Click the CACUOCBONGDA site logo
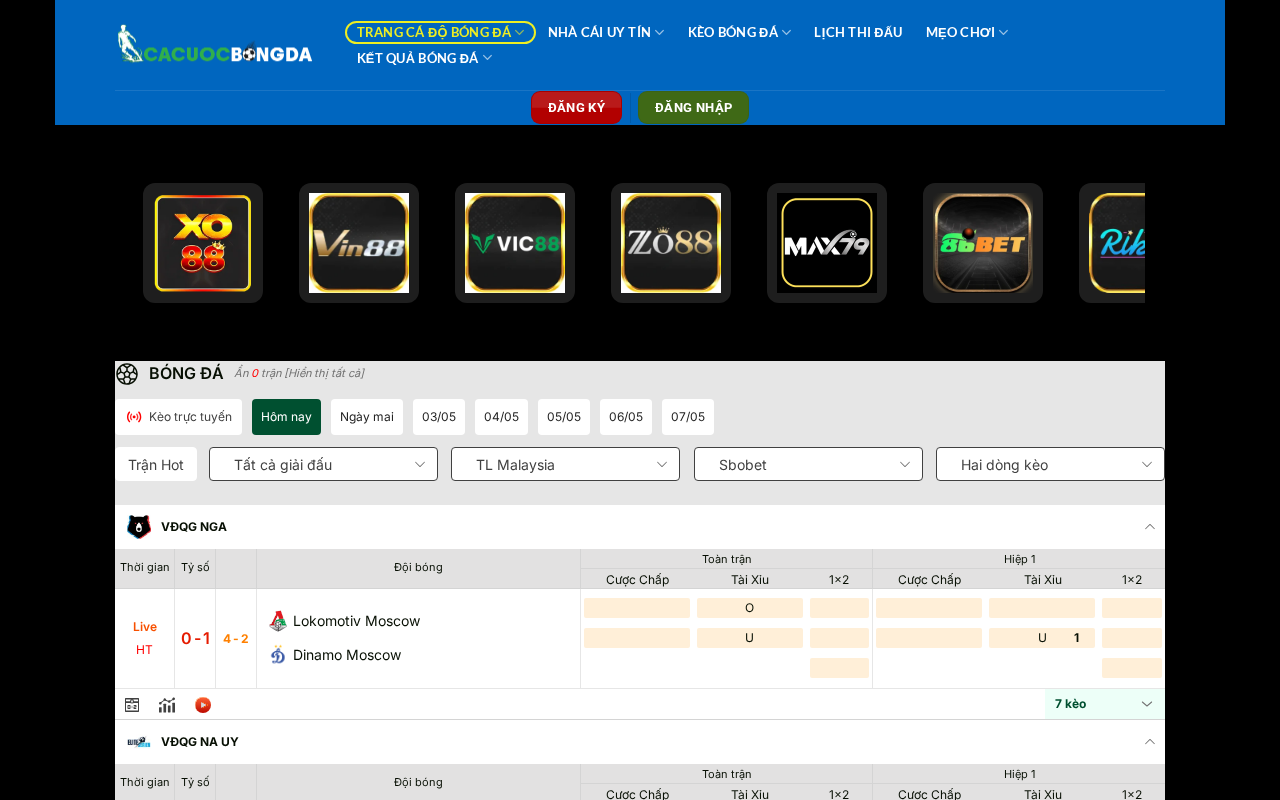The width and height of the screenshot is (1280, 800). [214, 45]
